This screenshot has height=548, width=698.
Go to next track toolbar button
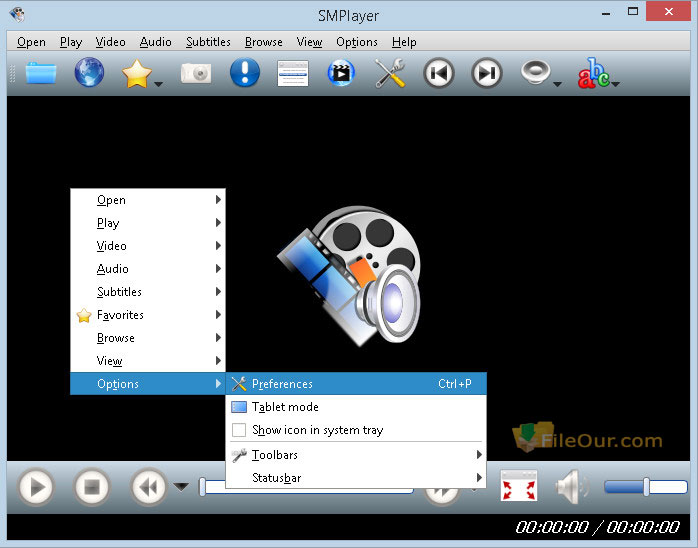[x=487, y=73]
